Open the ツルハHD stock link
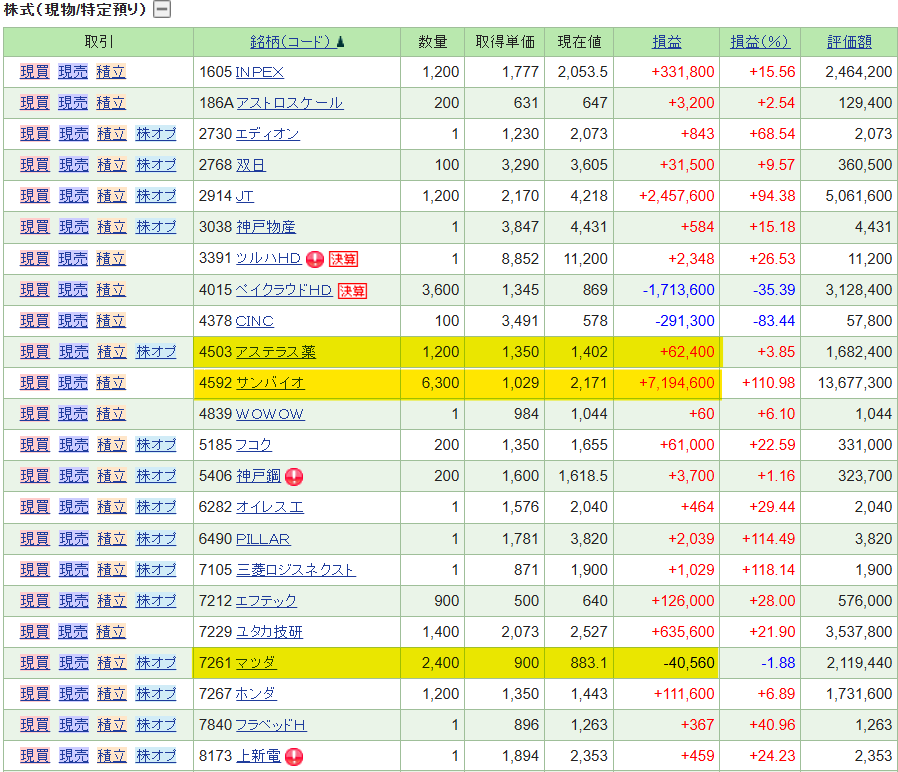This screenshot has width=898, height=772. click(x=269, y=258)
